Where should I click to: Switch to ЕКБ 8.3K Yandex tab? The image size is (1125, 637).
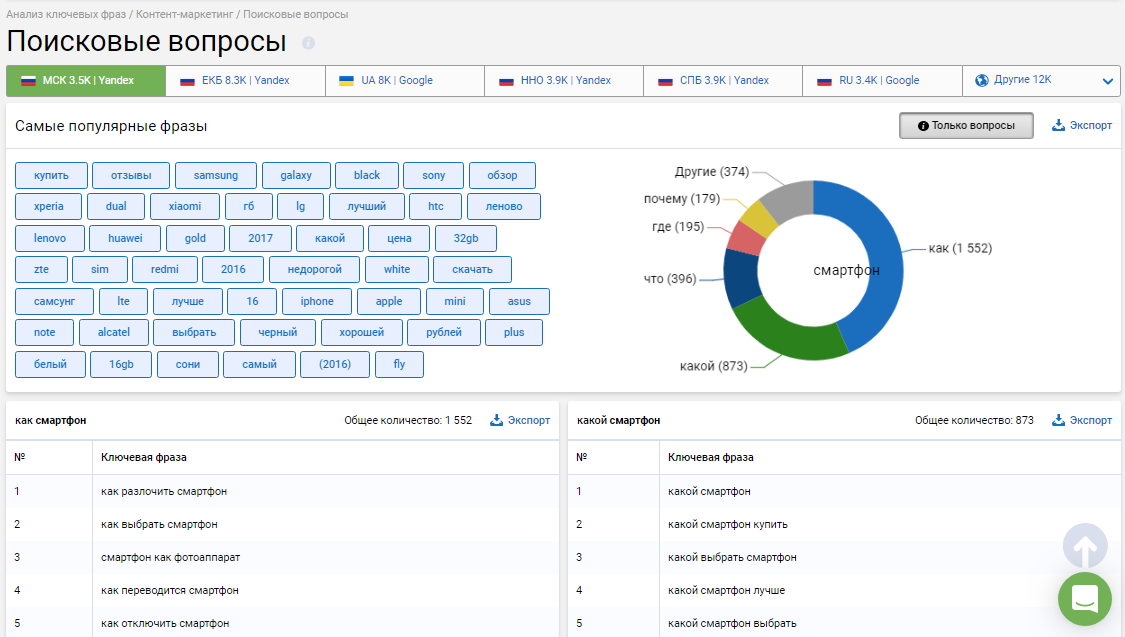[245, 80]
